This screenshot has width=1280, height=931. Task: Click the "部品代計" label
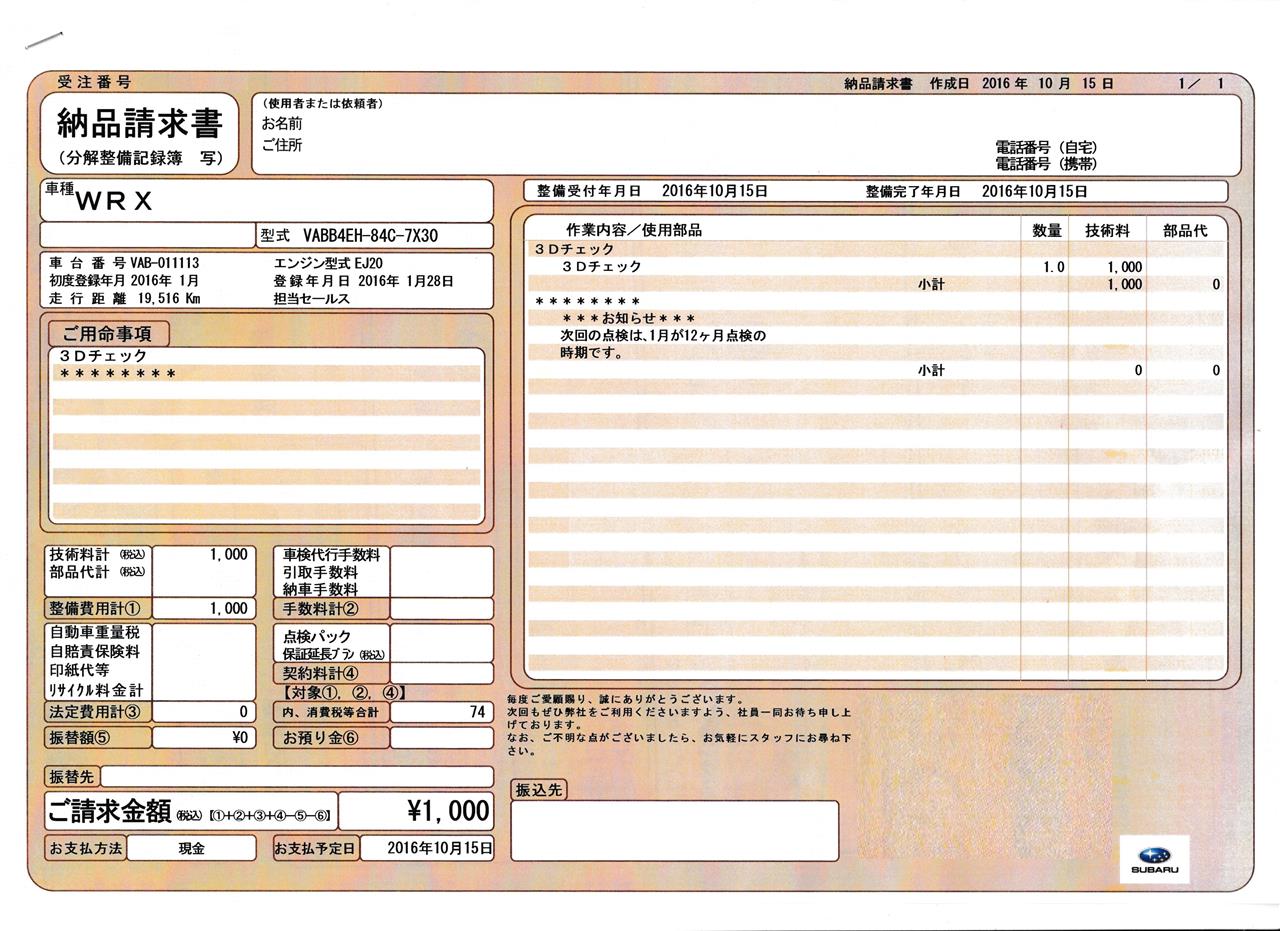coord(82,572)
